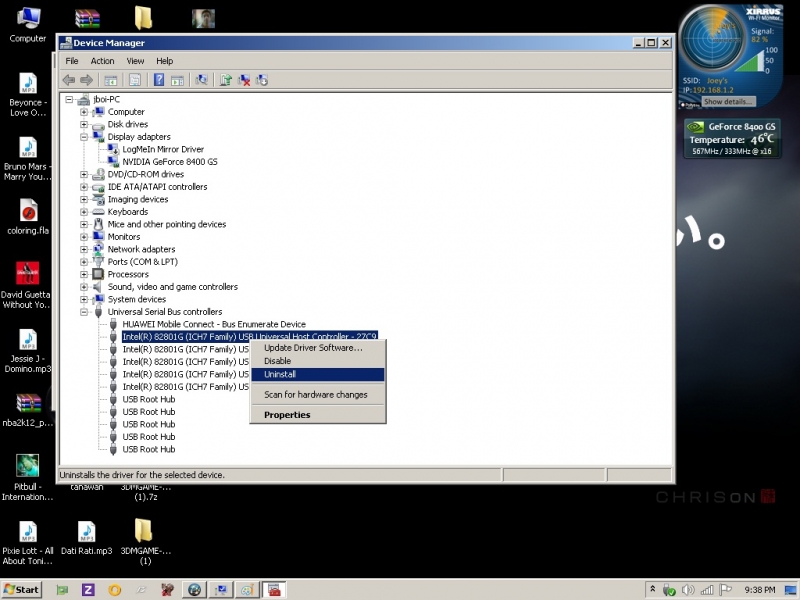Open the Computer desktop icon

point(28,24)
